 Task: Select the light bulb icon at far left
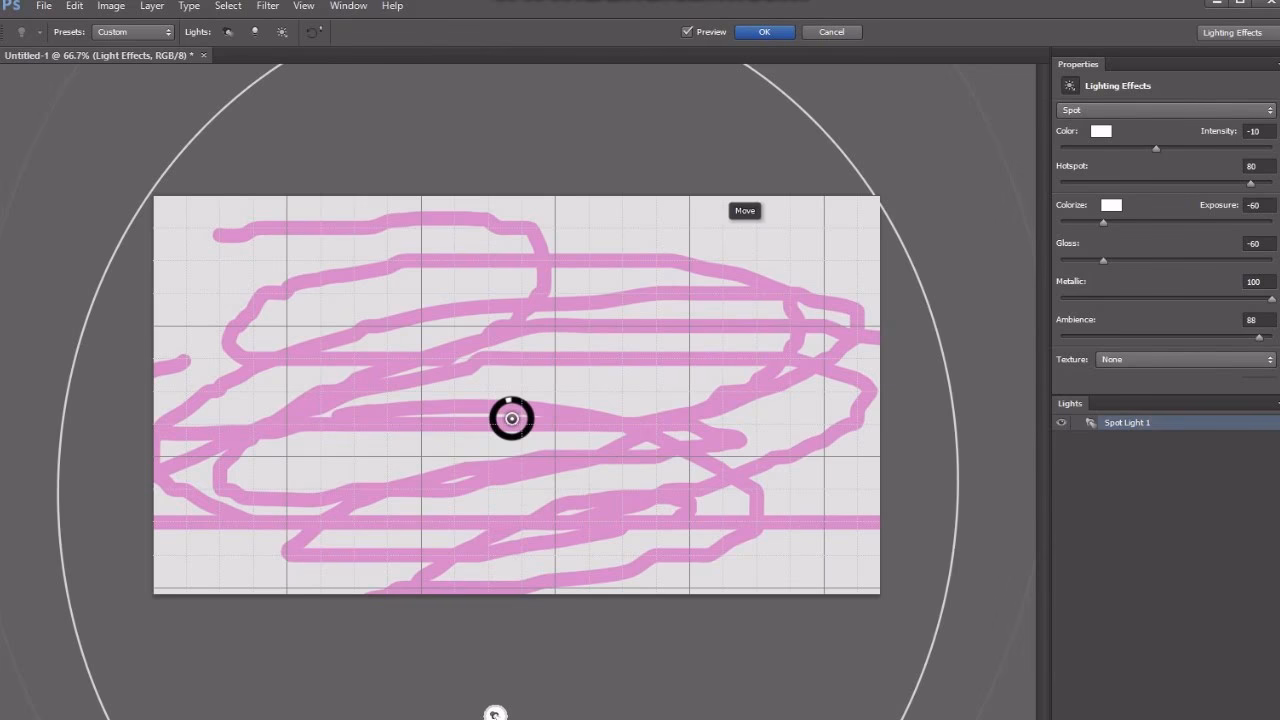22,32
